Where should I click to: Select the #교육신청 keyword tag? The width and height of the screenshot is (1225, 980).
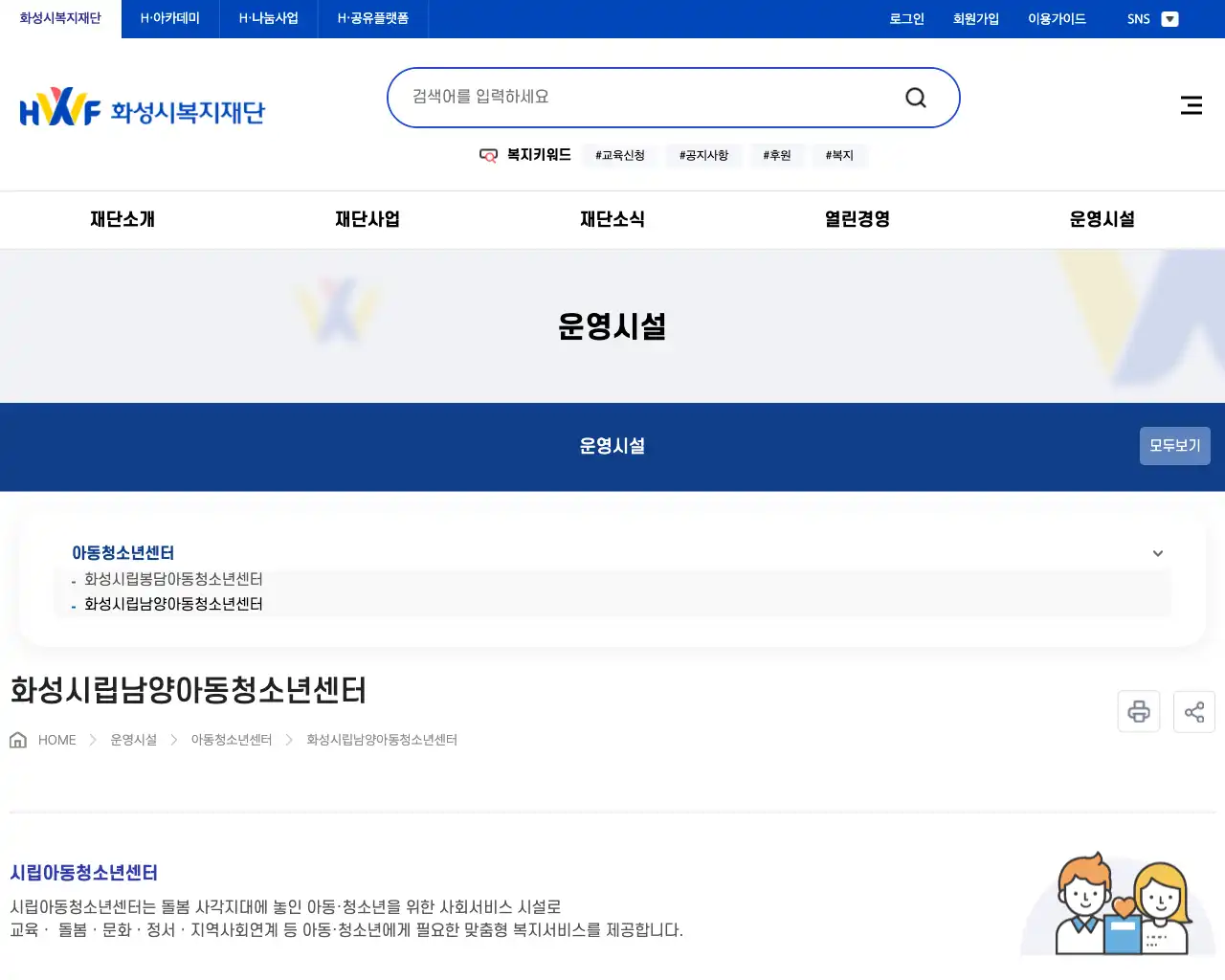tap(619, 155)
